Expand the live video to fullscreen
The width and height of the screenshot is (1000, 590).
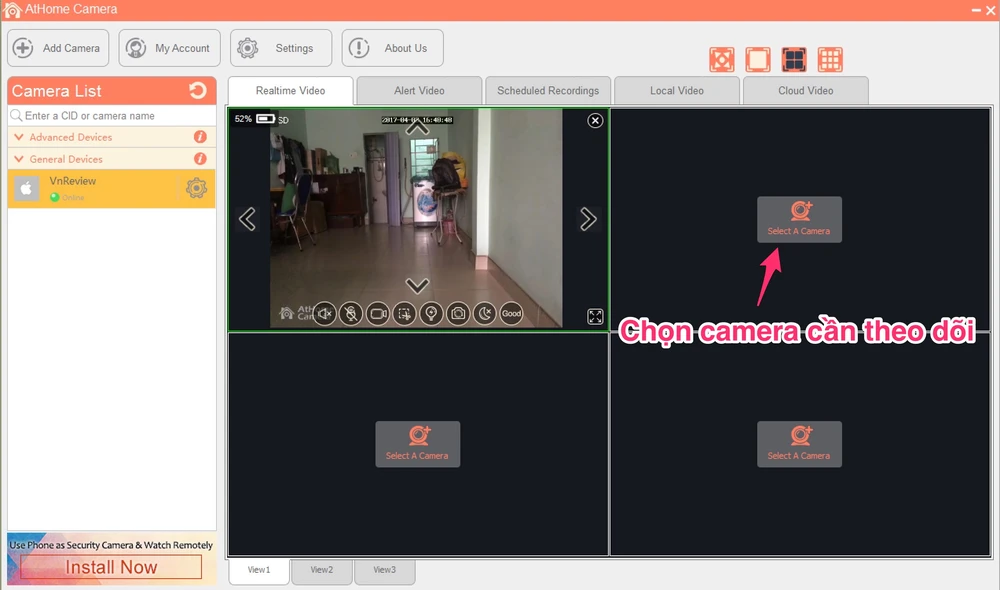click(x=595, y=316)
